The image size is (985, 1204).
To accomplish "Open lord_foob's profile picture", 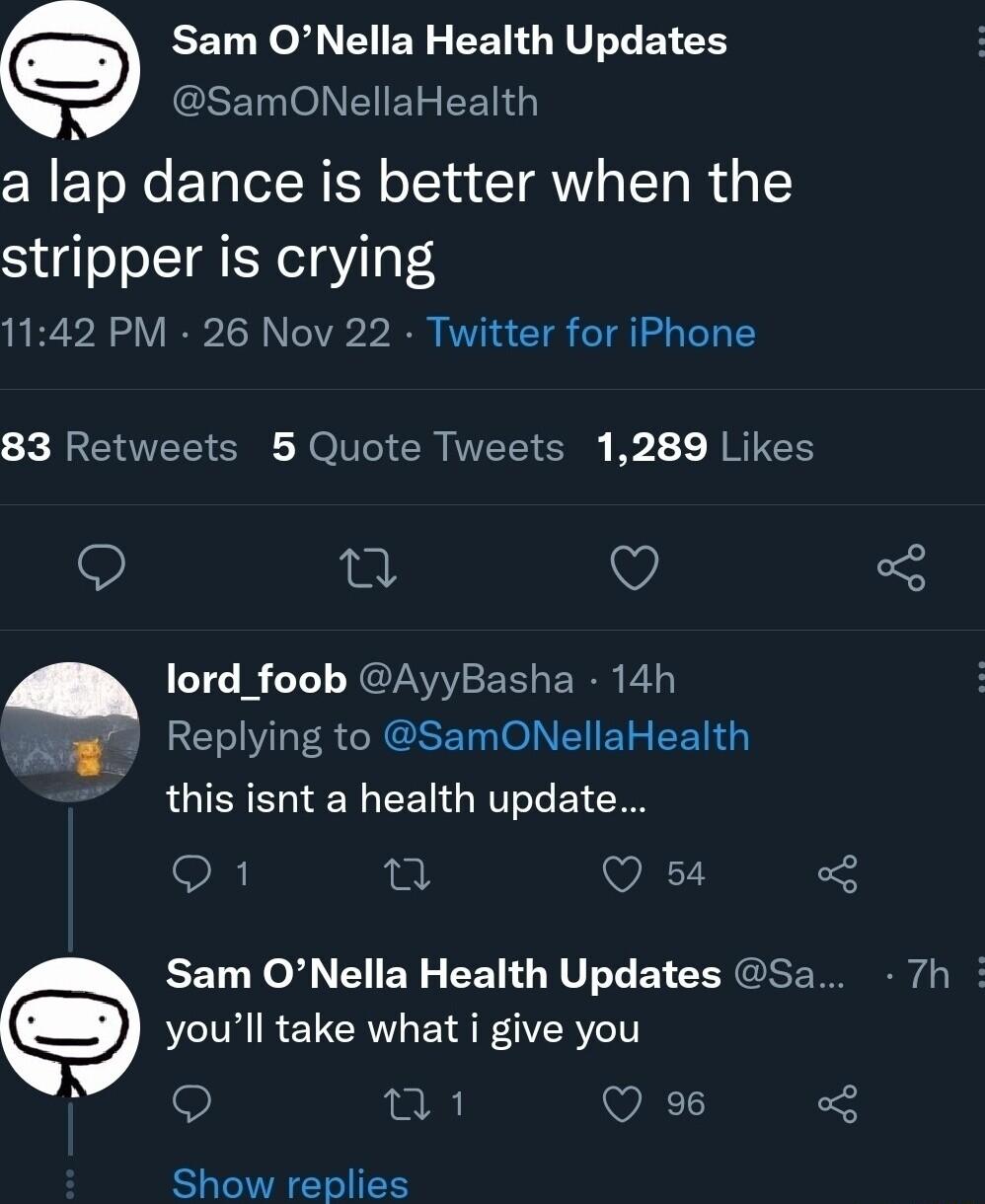I will pos(69,731).
